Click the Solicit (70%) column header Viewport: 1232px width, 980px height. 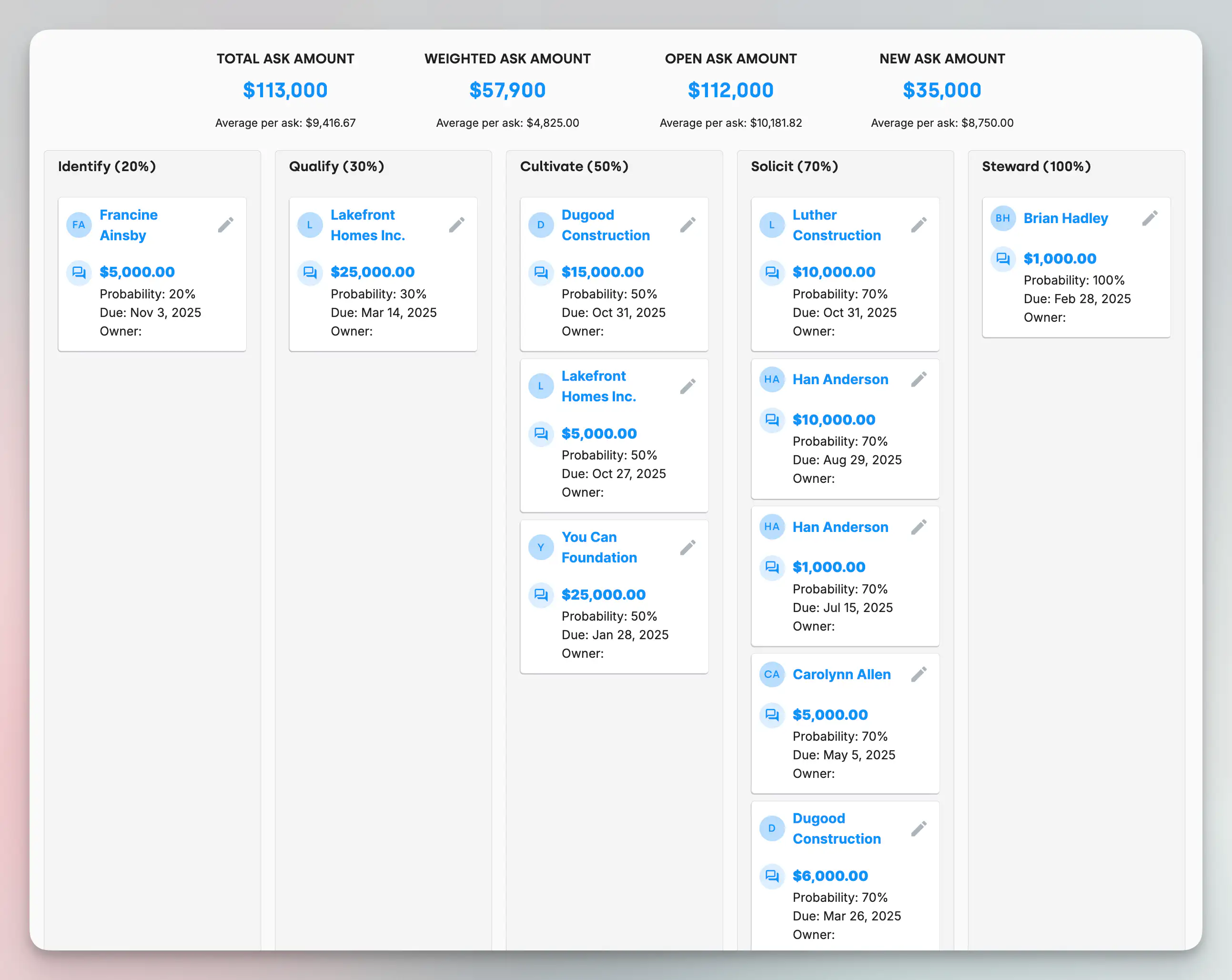click(794, 166)
